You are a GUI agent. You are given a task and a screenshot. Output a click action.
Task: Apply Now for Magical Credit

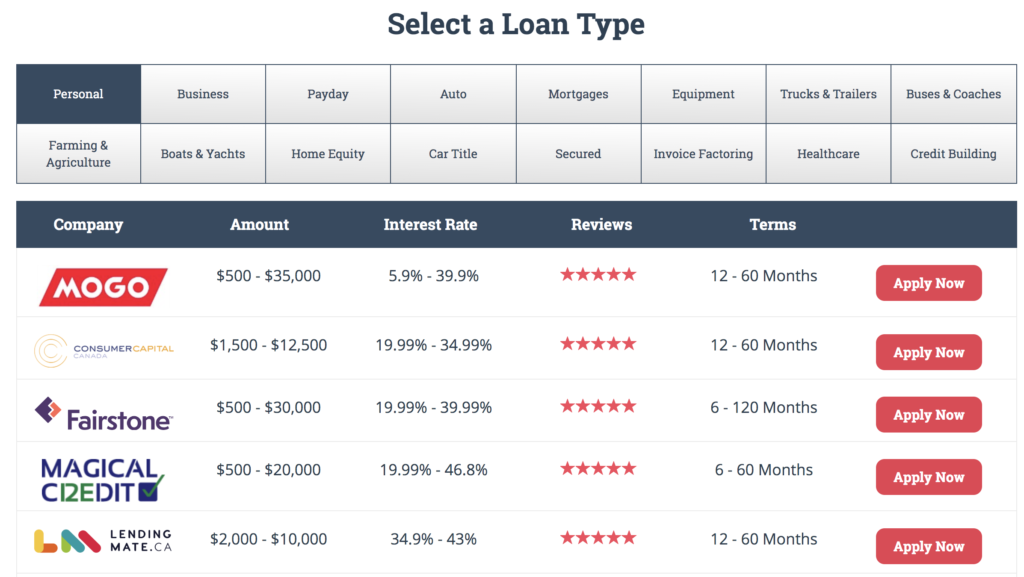(929, 477)
